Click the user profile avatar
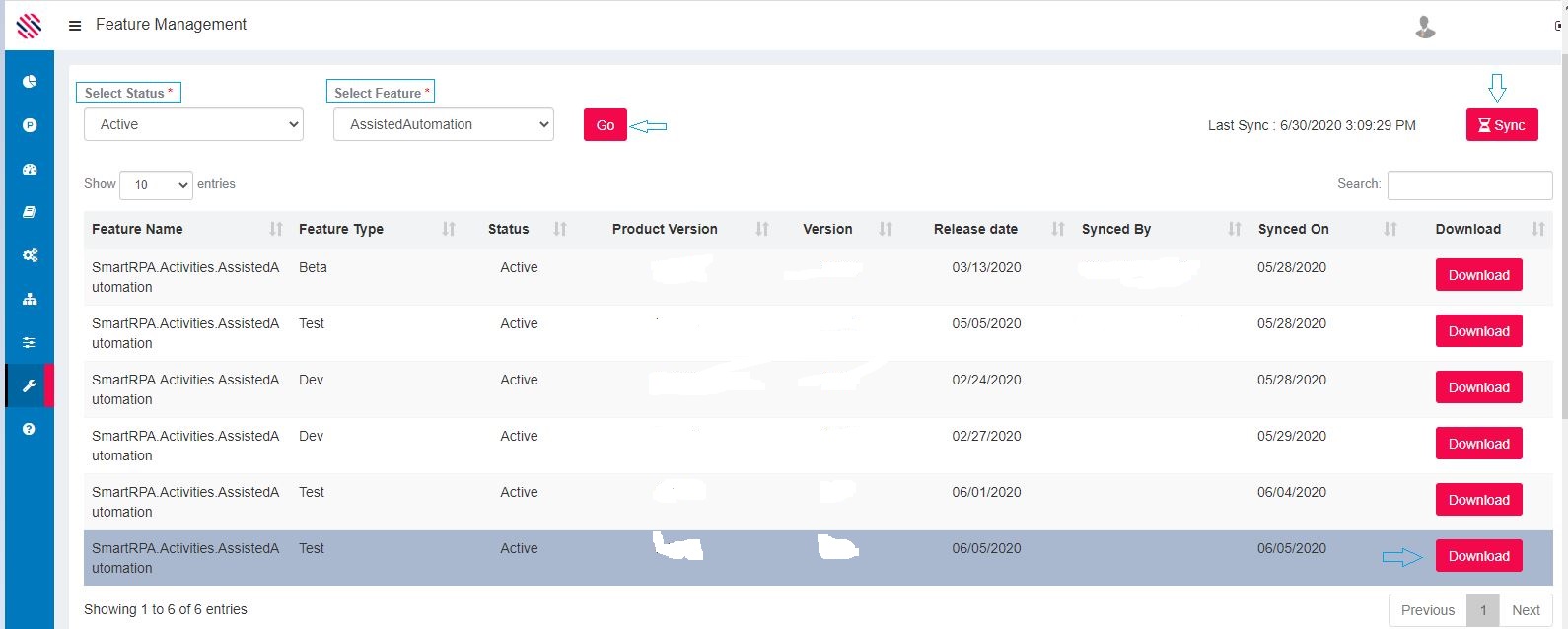Image resolution: width=1568 pixels, height=629 pixels. click(1424, 27)
